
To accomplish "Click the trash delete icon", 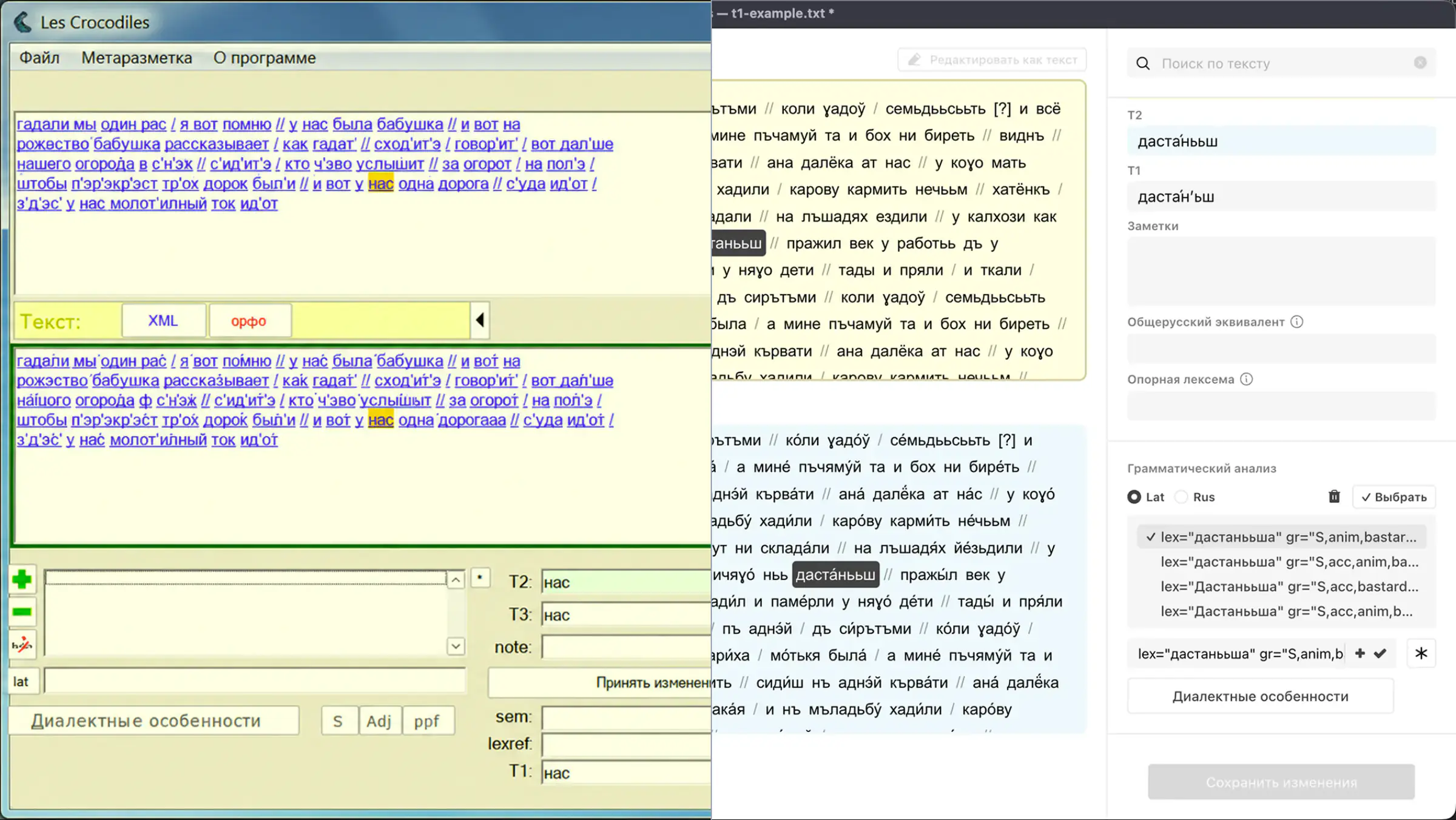I will click(1334, 497).
